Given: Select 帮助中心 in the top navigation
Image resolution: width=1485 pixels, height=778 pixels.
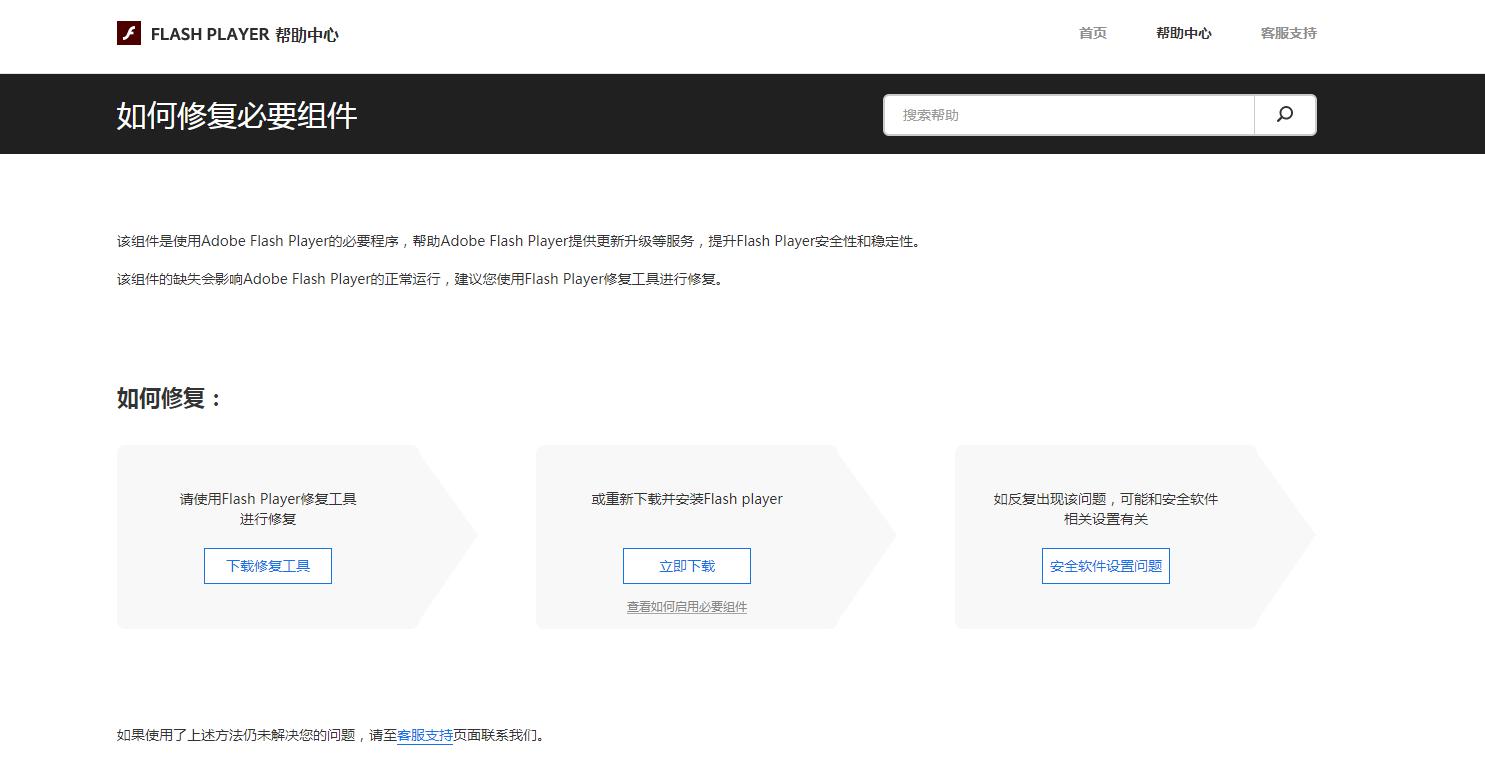Looking at the screenshot, I should pos(1183,33).
